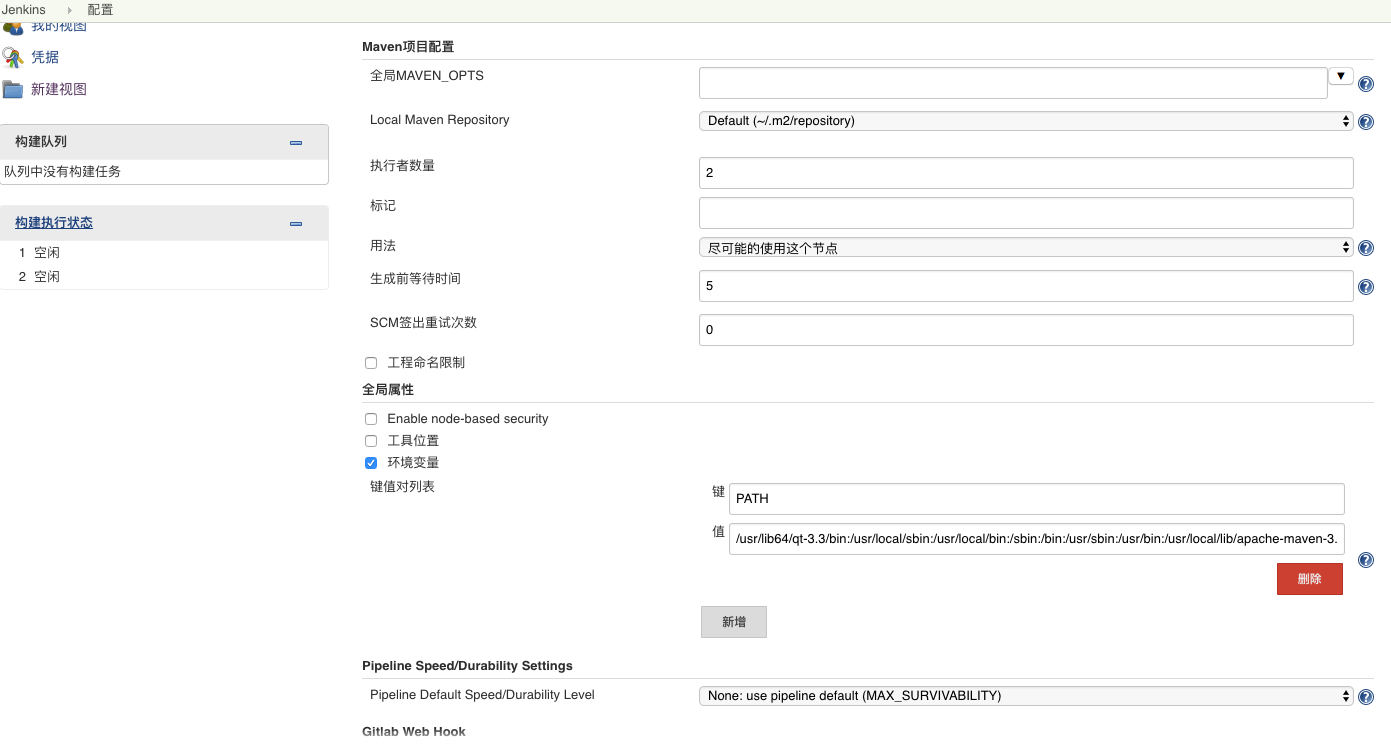Uncheck the 环境变量 checkbox
Screen dimensions: 1391x745
point(371,463)
